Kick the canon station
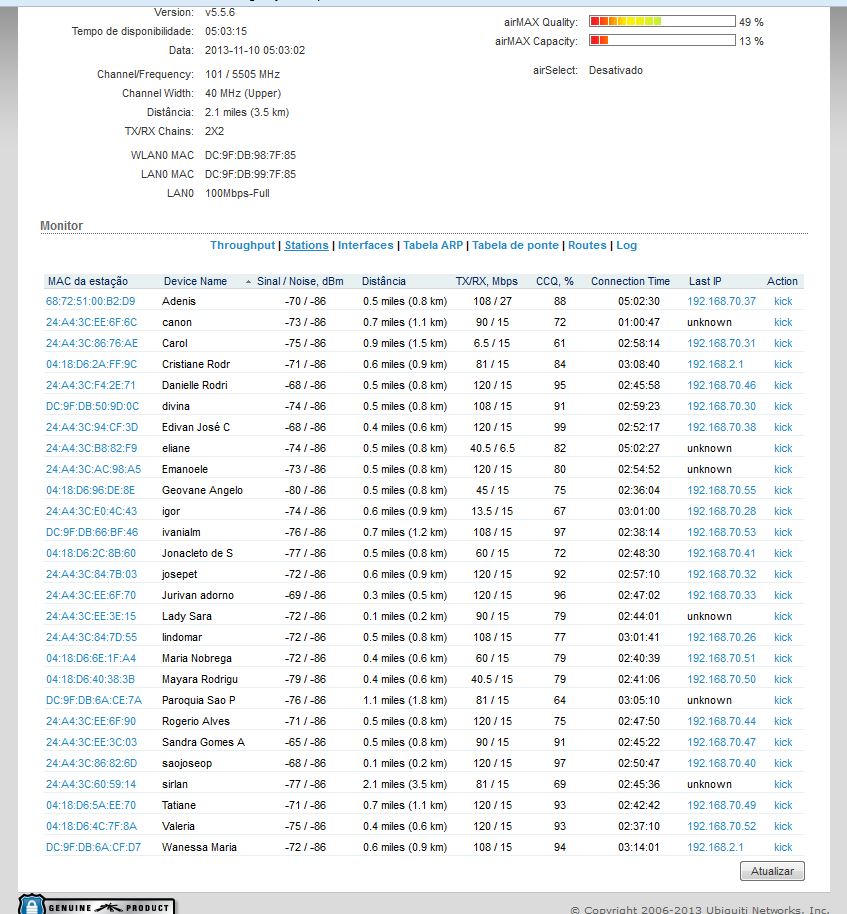Viewport: 847px width, 914px height. coord(783,322)
